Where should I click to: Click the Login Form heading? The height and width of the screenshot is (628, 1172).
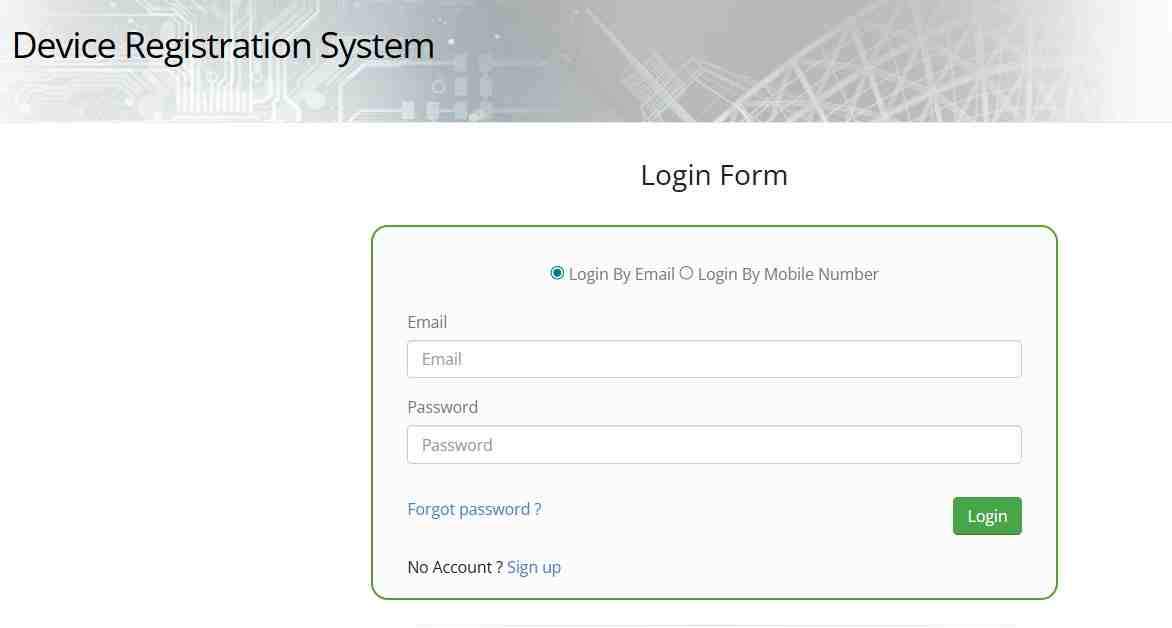pyautogui.click(x=713, y=175)
